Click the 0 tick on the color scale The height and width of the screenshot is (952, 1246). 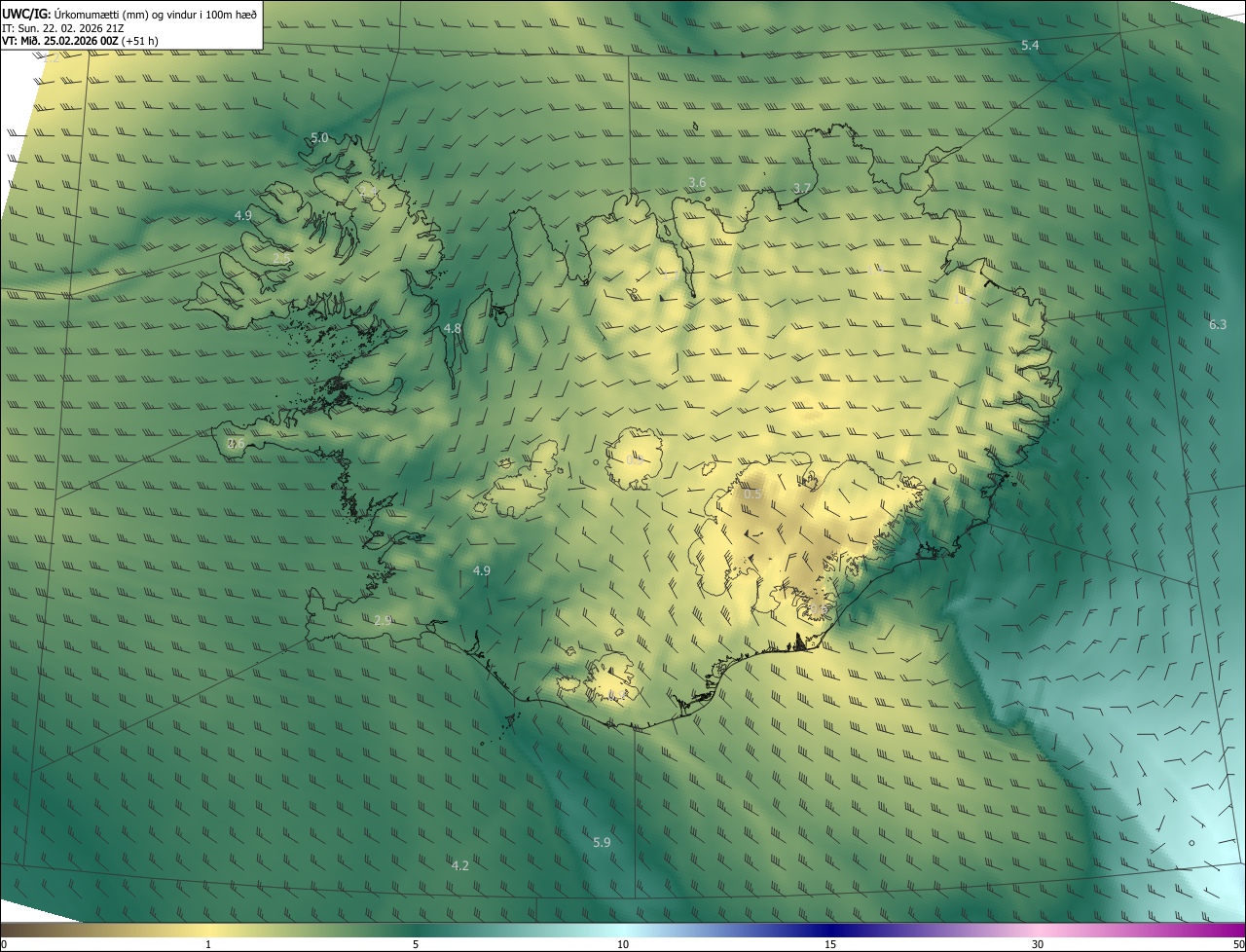pos(4,944)
